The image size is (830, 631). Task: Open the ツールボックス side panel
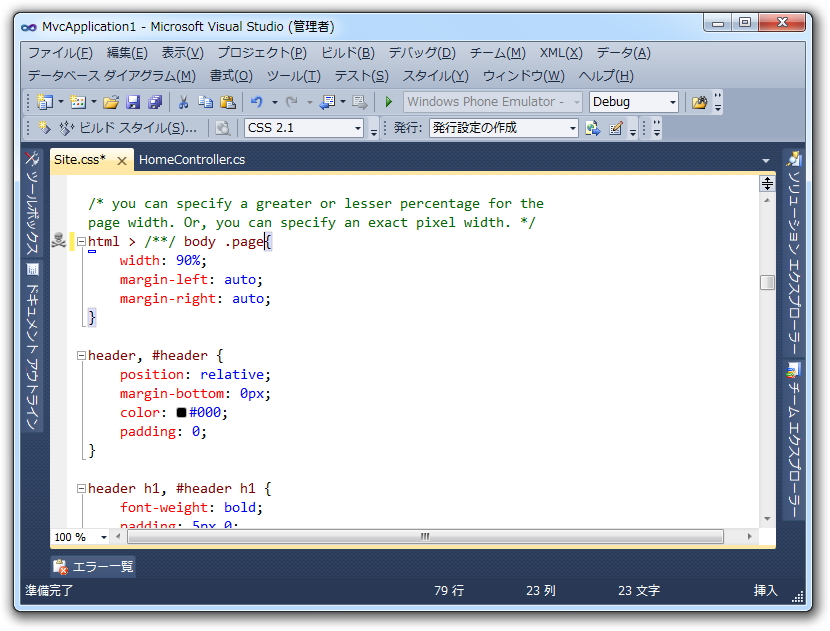tap(32, 203)
